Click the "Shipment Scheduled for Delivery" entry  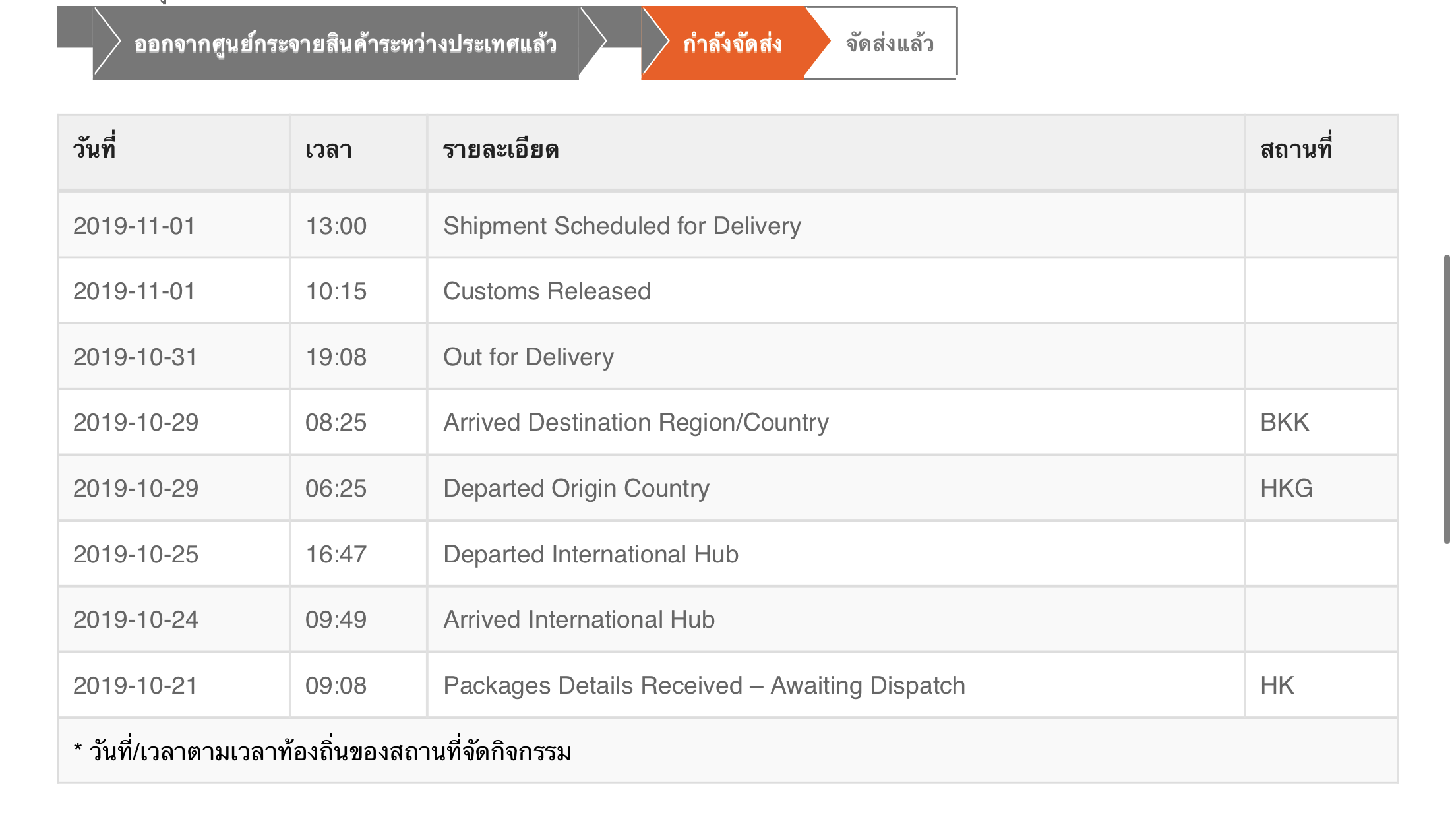622,226
